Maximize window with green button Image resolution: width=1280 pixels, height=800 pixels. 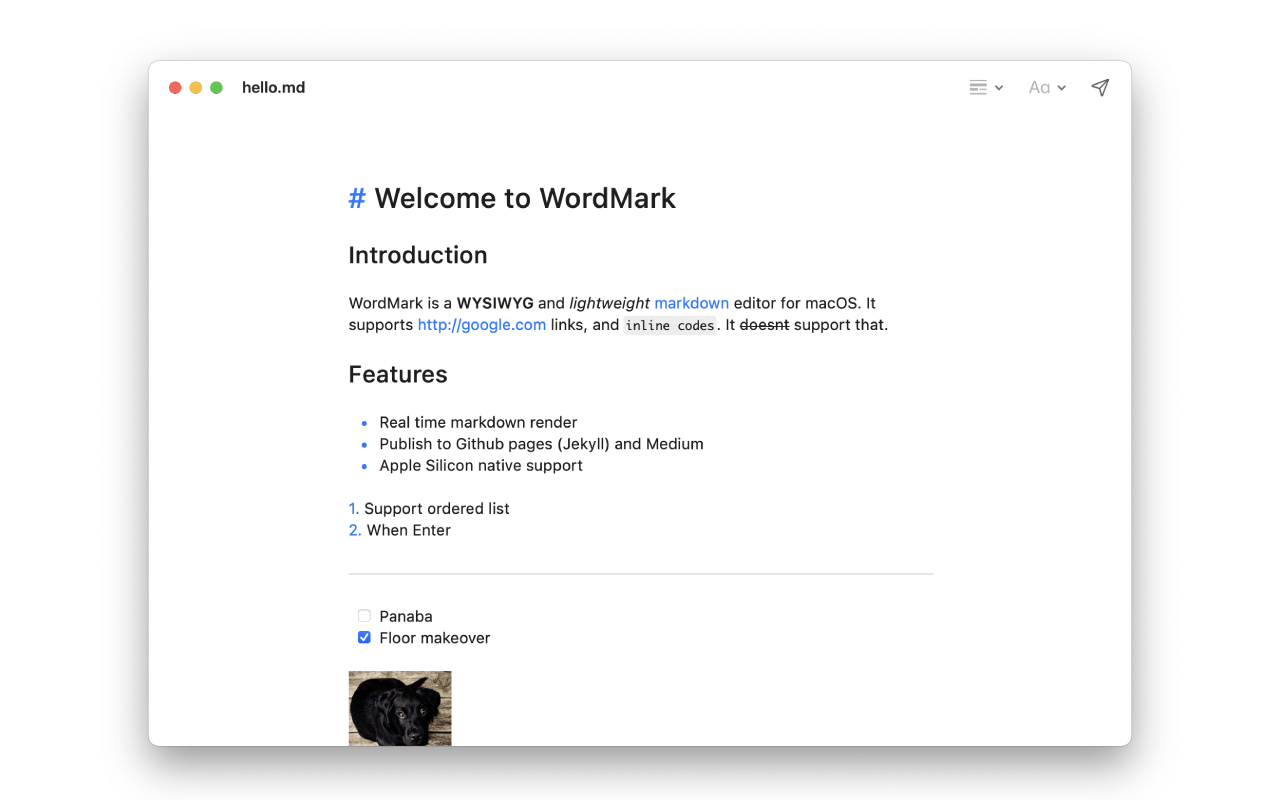point(216,88)
